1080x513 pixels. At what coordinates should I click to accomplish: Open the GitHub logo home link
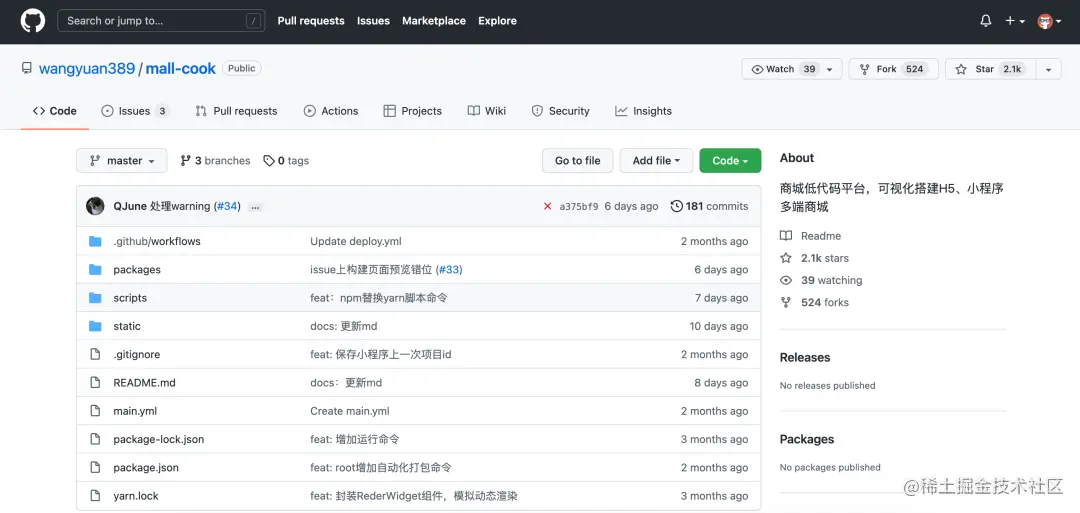33,21
